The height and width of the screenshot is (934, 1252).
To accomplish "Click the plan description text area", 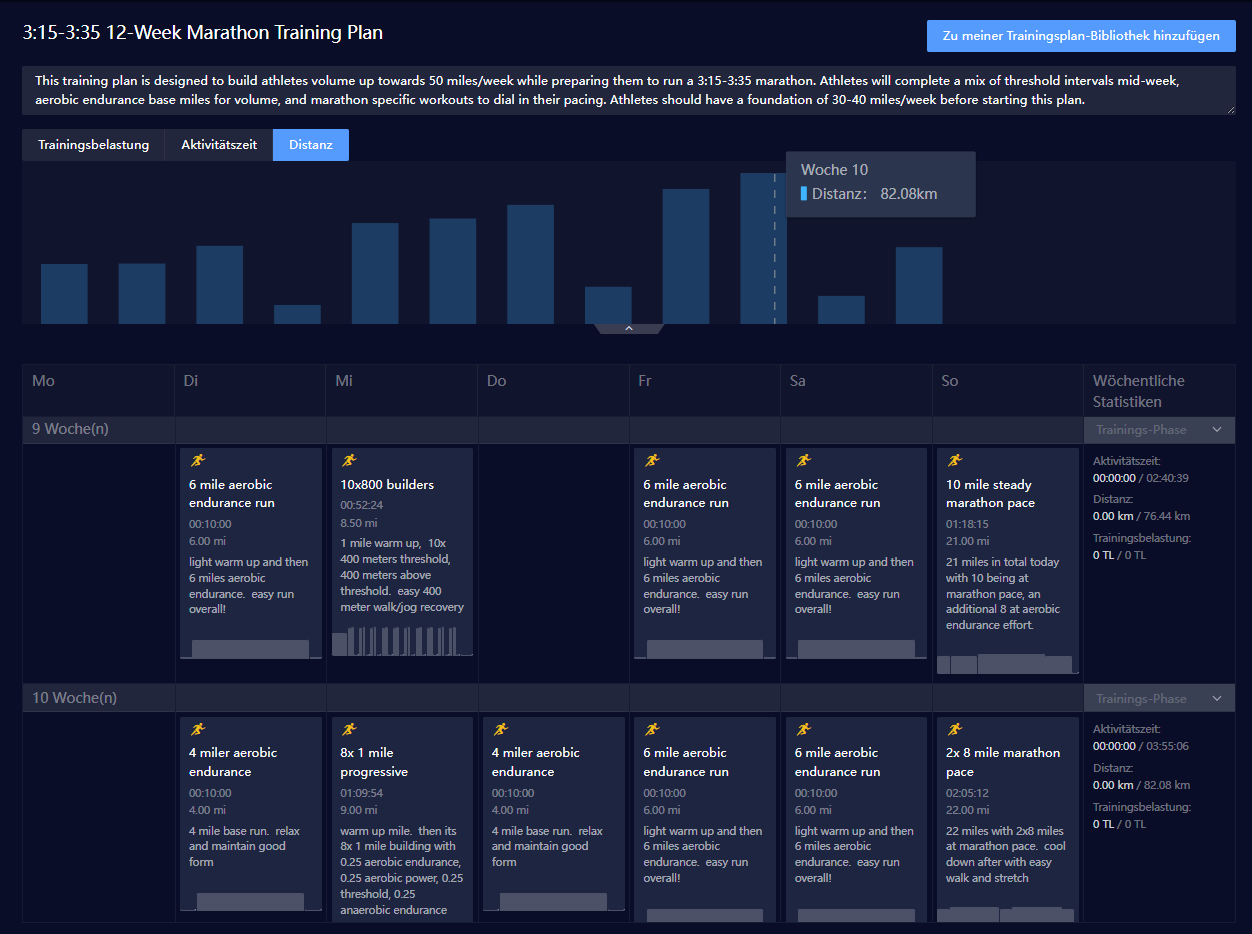I will [x=628, y=91].
